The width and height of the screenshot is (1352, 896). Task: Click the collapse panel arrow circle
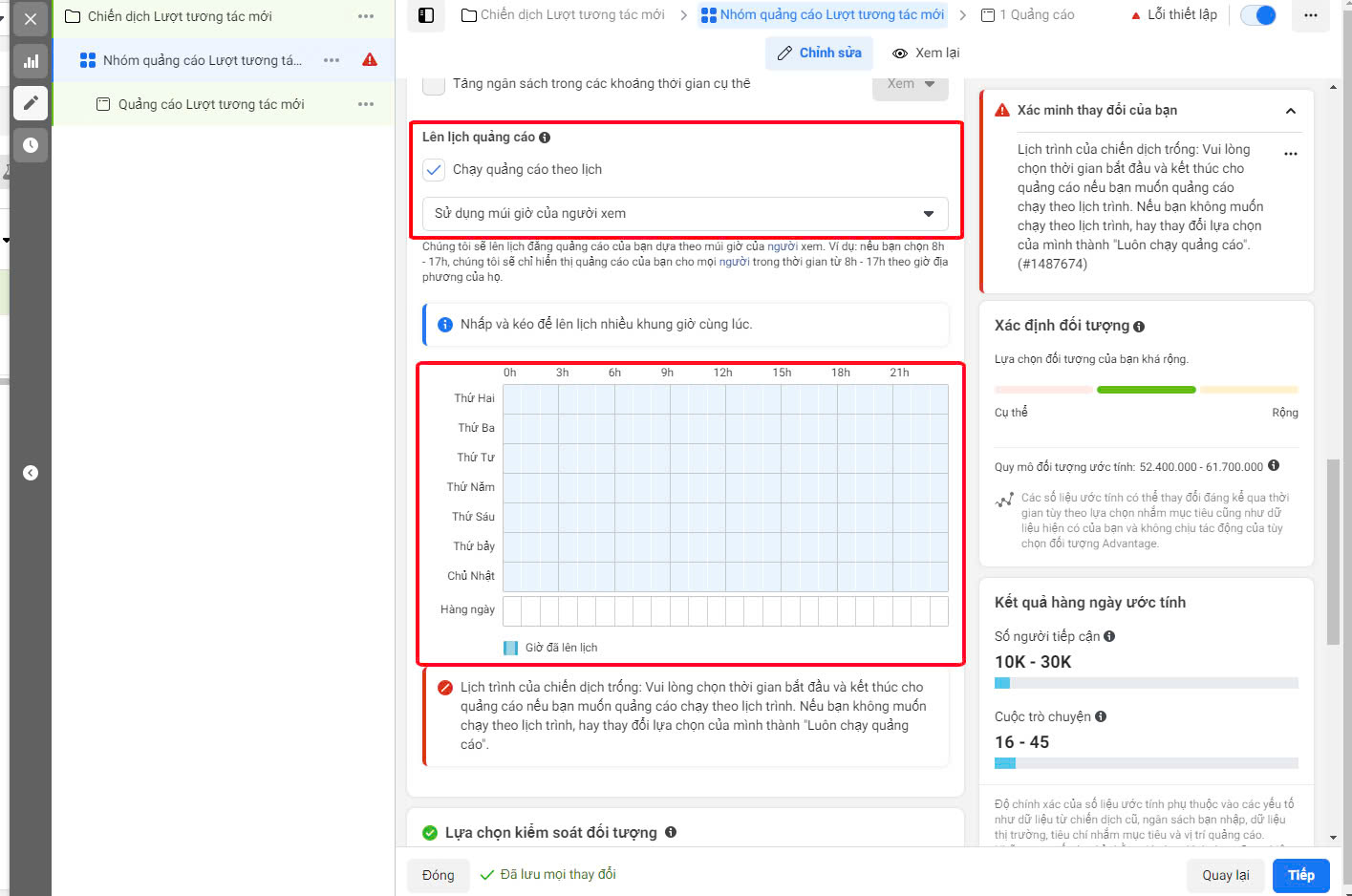point(31,473)
